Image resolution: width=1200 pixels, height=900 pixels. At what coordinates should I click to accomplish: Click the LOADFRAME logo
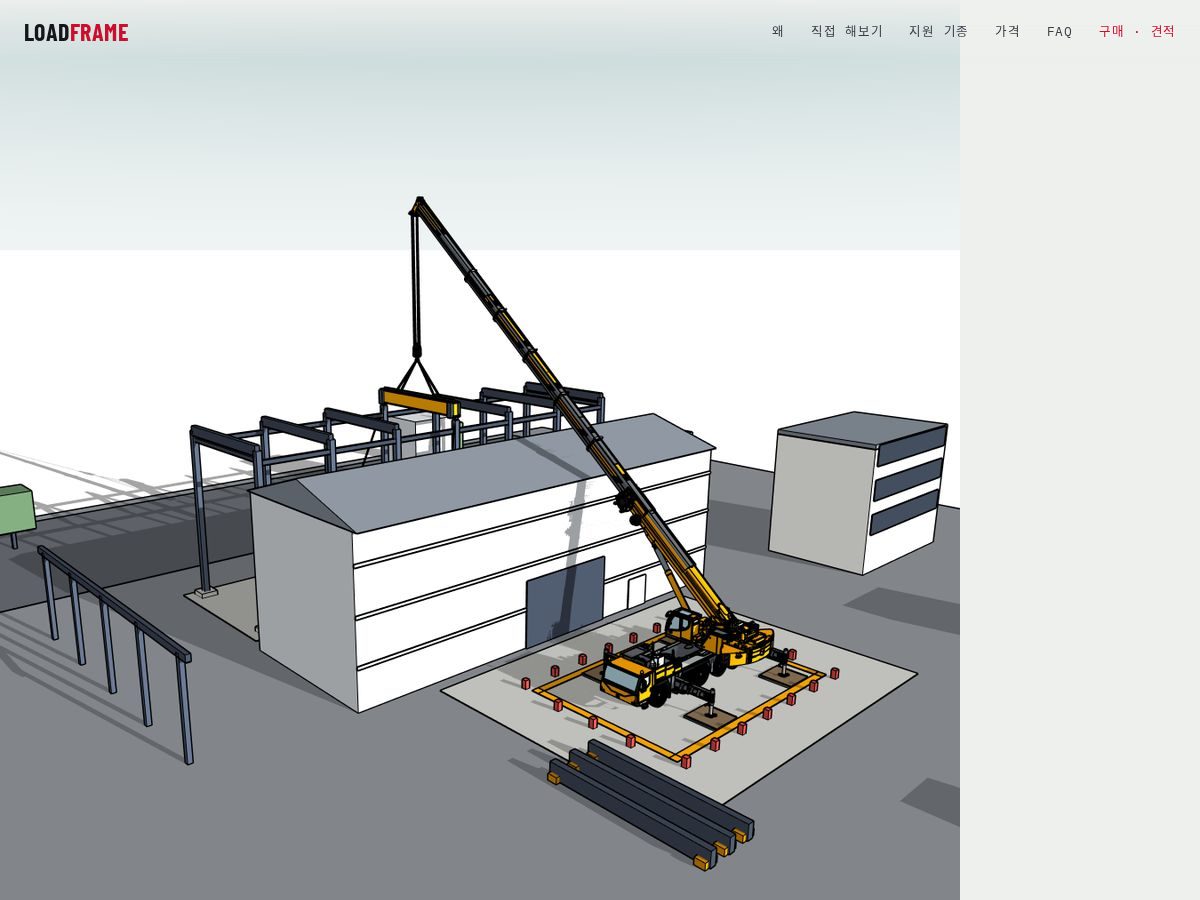click(x=76, y=32)
